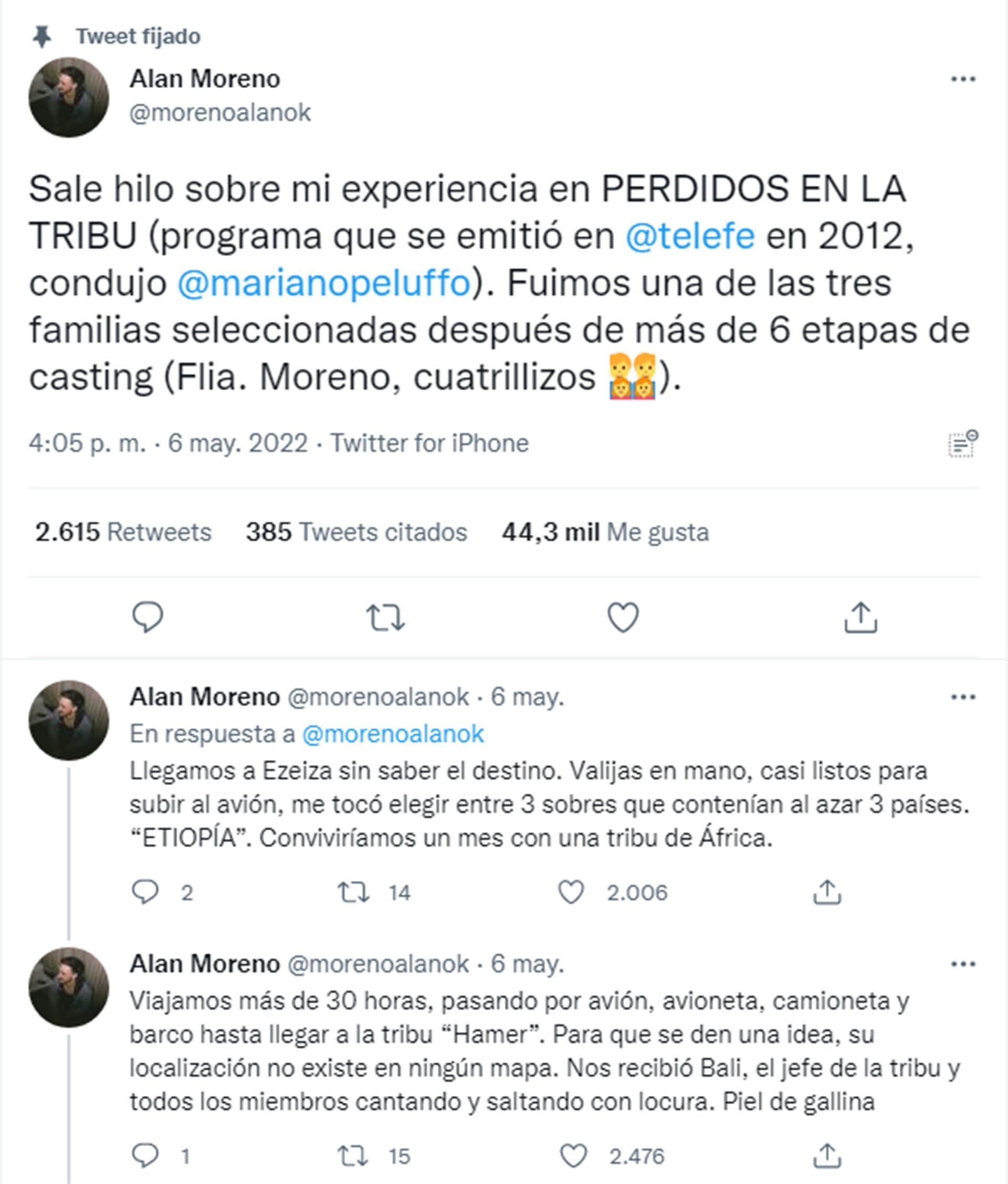
Task: Like the Ezeiza tweet with 2.006 likes
Action: [x=571, y=892]
